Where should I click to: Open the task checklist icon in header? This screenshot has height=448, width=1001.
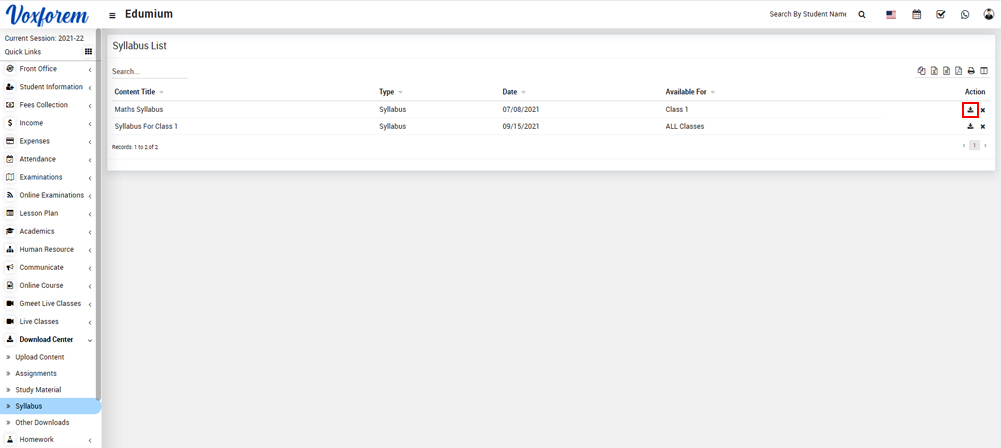tap(941, 15)
